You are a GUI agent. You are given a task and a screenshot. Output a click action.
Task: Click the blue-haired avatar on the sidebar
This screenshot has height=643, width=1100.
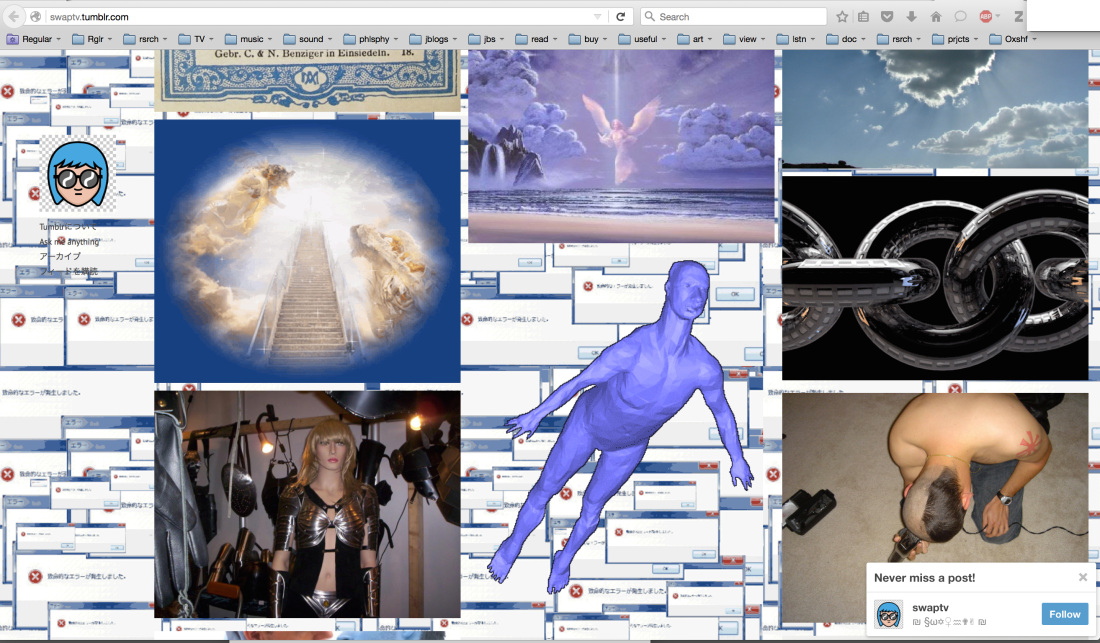click(77, 176)
